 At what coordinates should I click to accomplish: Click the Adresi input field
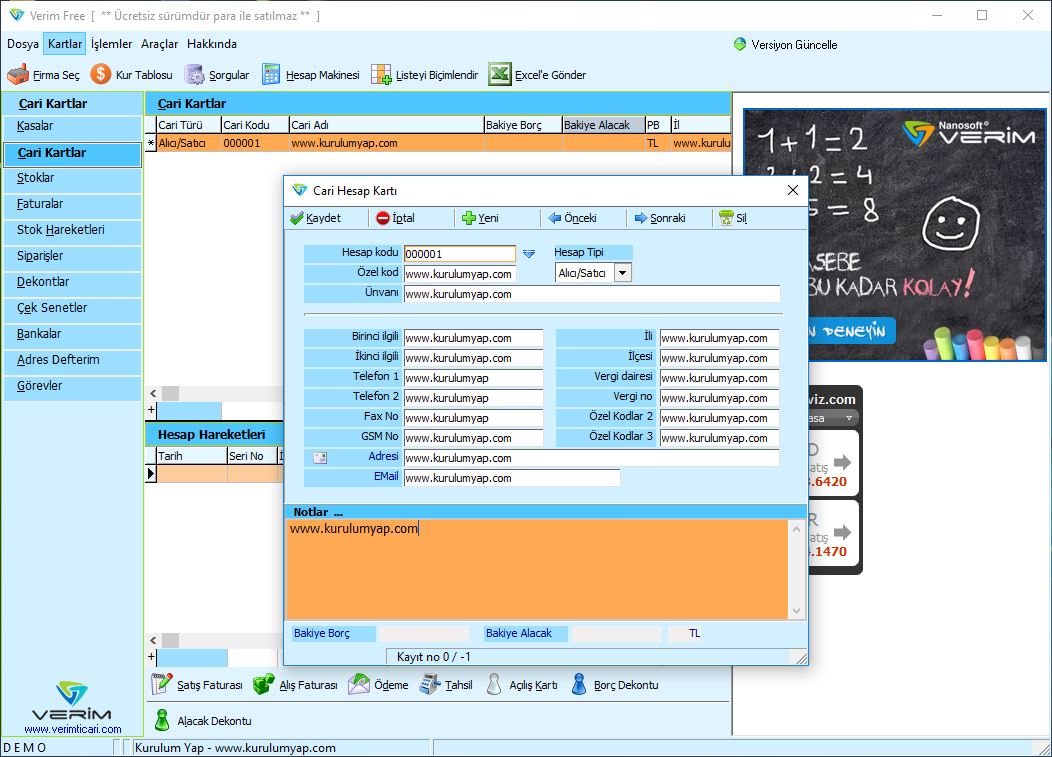592,458
